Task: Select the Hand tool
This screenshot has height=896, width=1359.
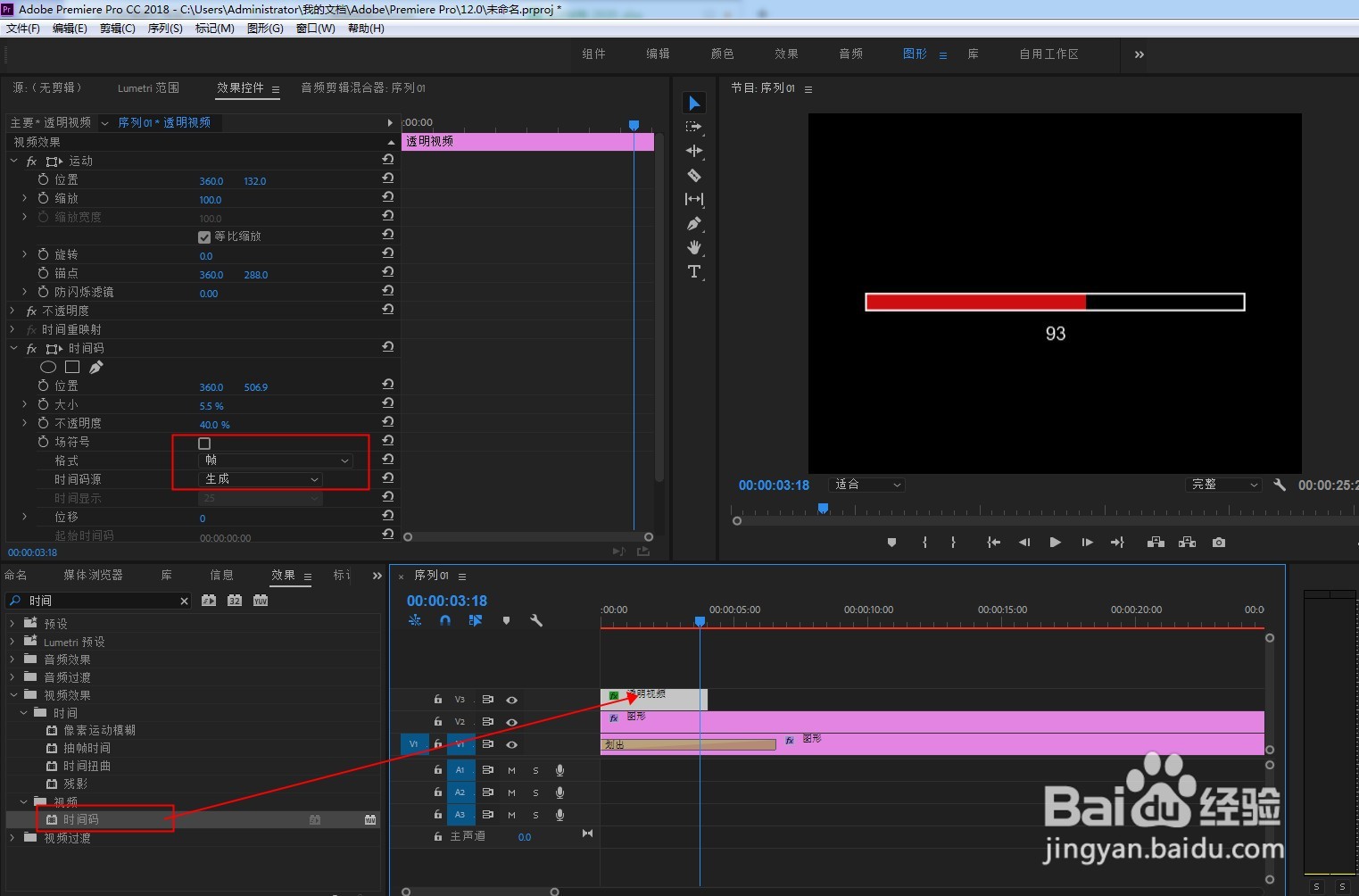Action: 694,247
